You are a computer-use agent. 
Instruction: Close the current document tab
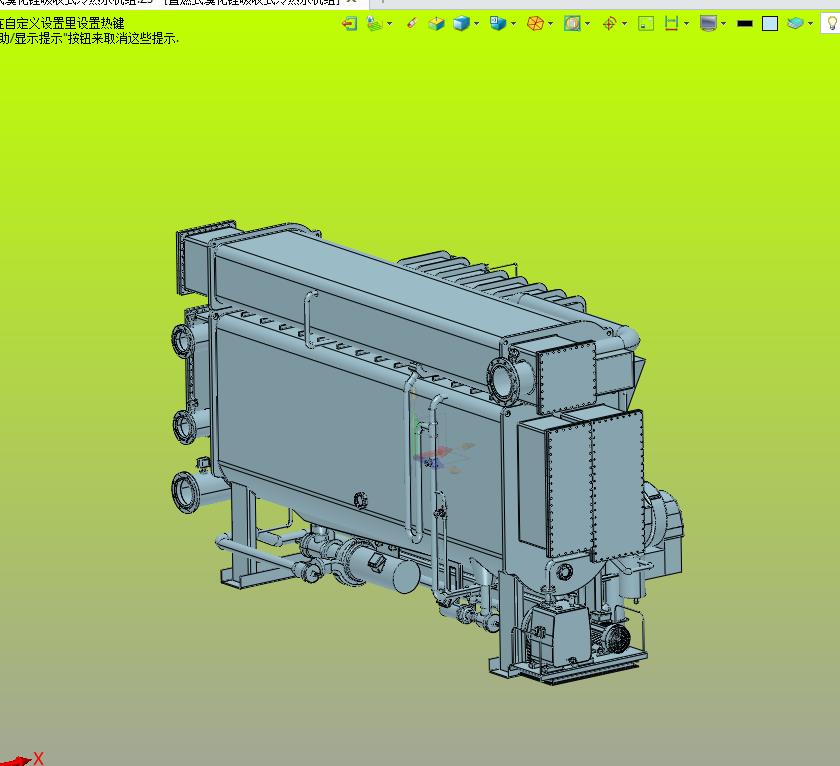pyautogui.click(x=351, y=2)
